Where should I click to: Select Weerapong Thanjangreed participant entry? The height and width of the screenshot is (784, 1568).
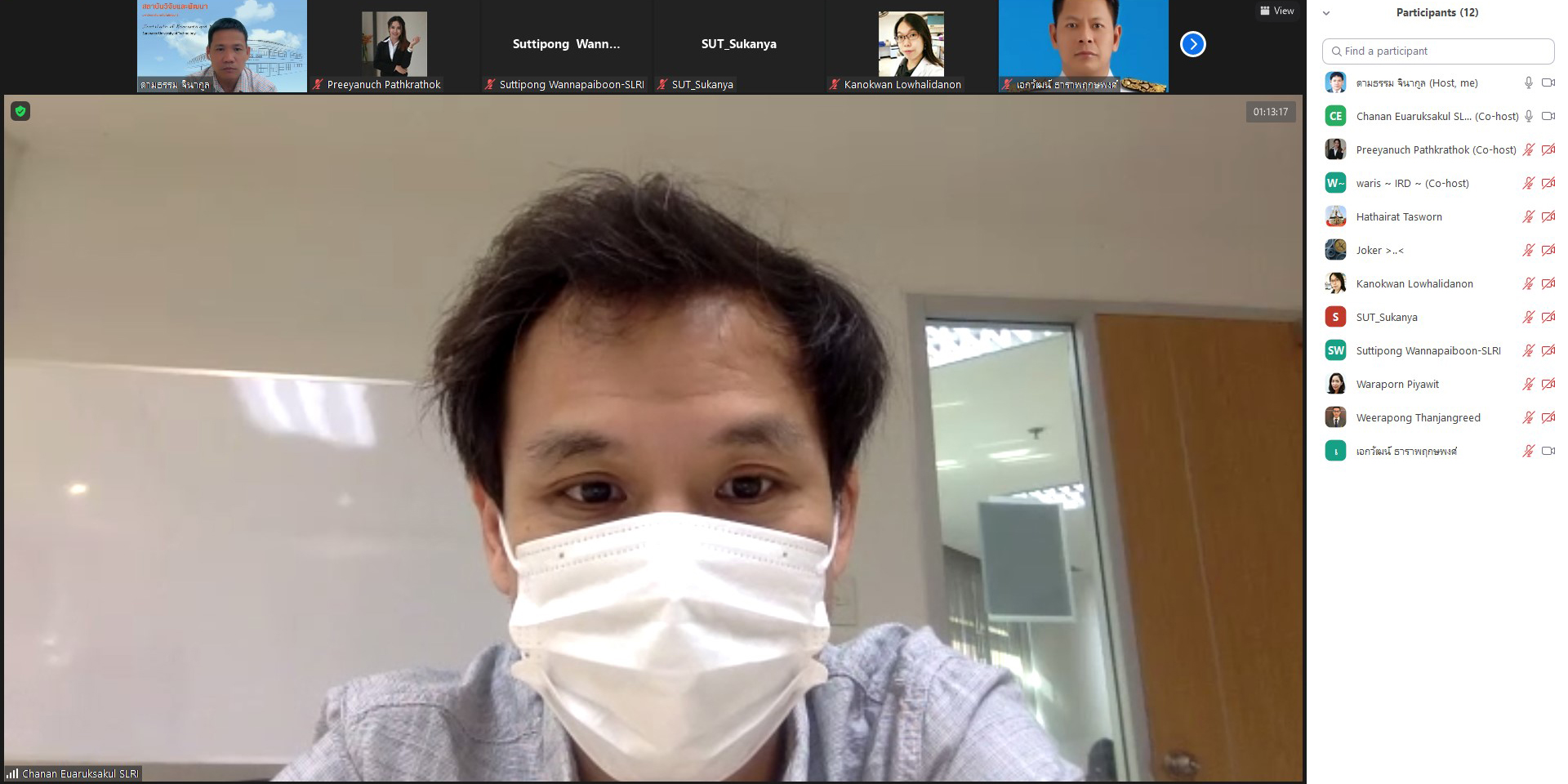[x=1418, y=417]
